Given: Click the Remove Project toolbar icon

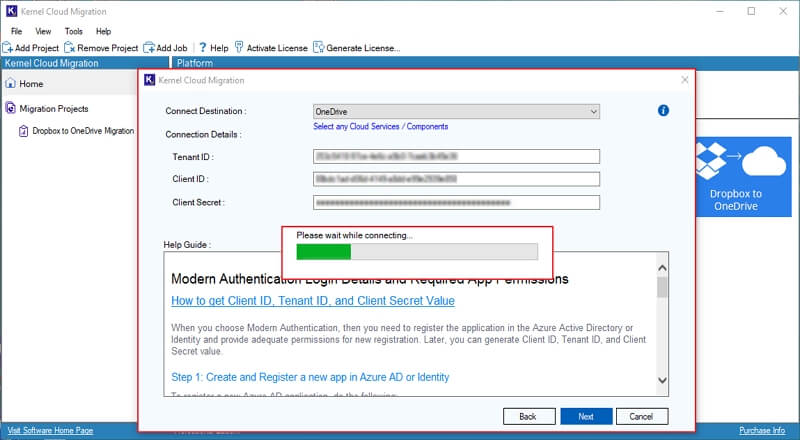Looking at the screenshot, I should 69,48.
